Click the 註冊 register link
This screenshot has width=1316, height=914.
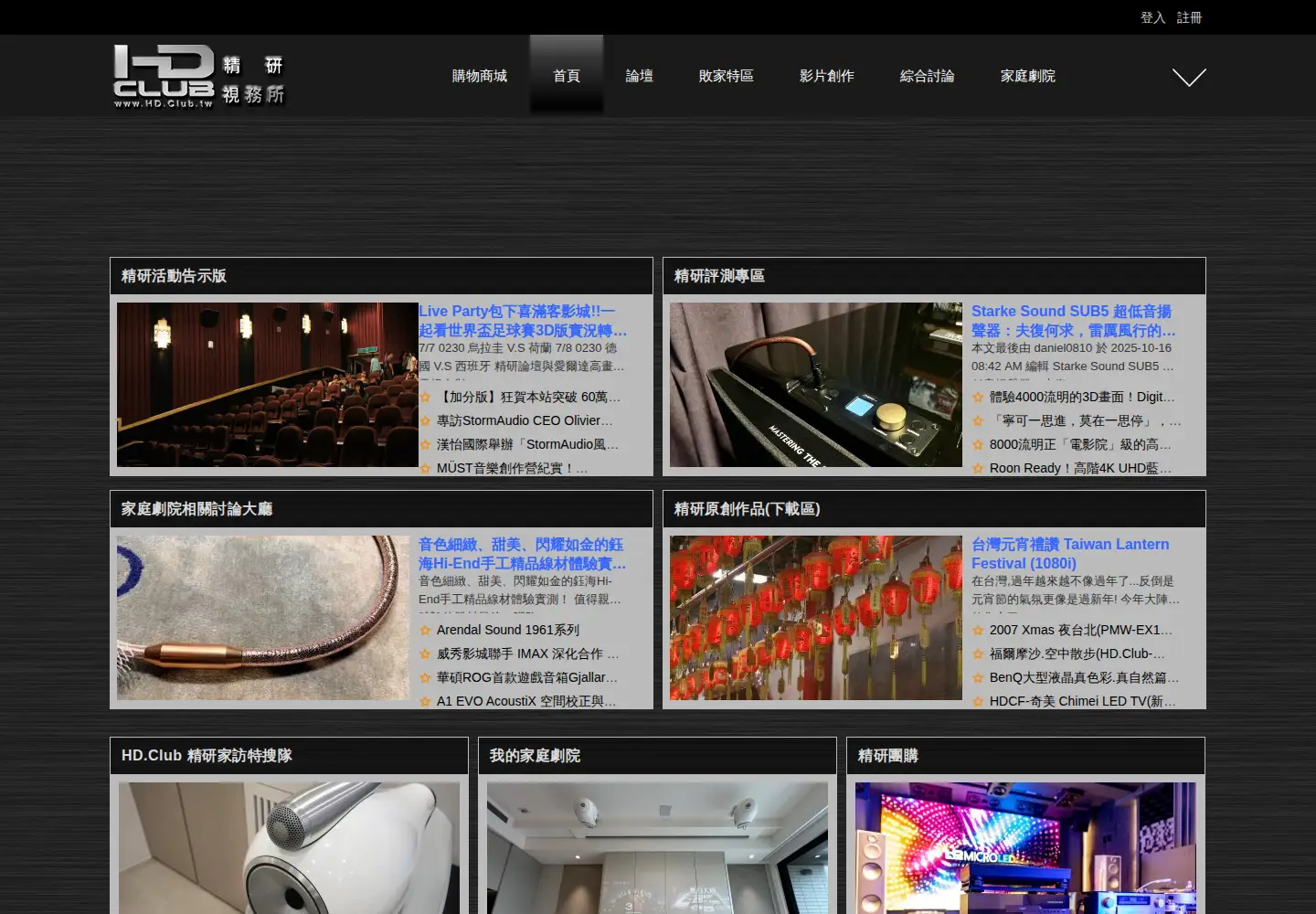[1190, 17]
